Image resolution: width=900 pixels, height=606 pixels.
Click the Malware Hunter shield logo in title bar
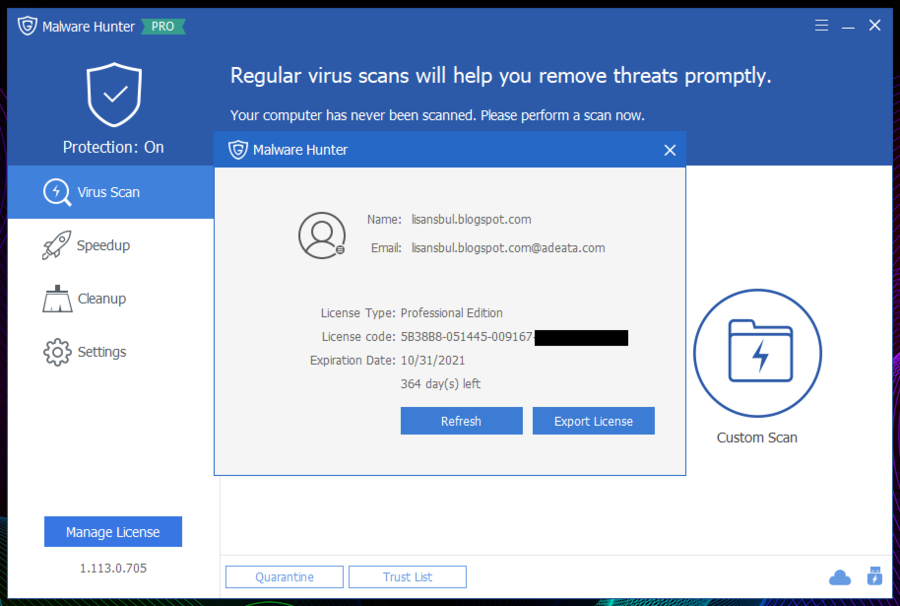[27, 26]
